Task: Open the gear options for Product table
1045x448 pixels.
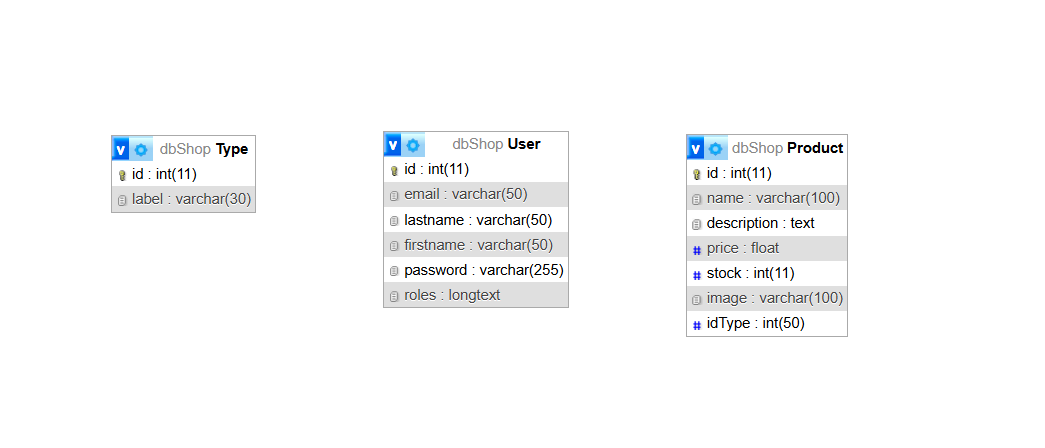Action: [716, 149]
